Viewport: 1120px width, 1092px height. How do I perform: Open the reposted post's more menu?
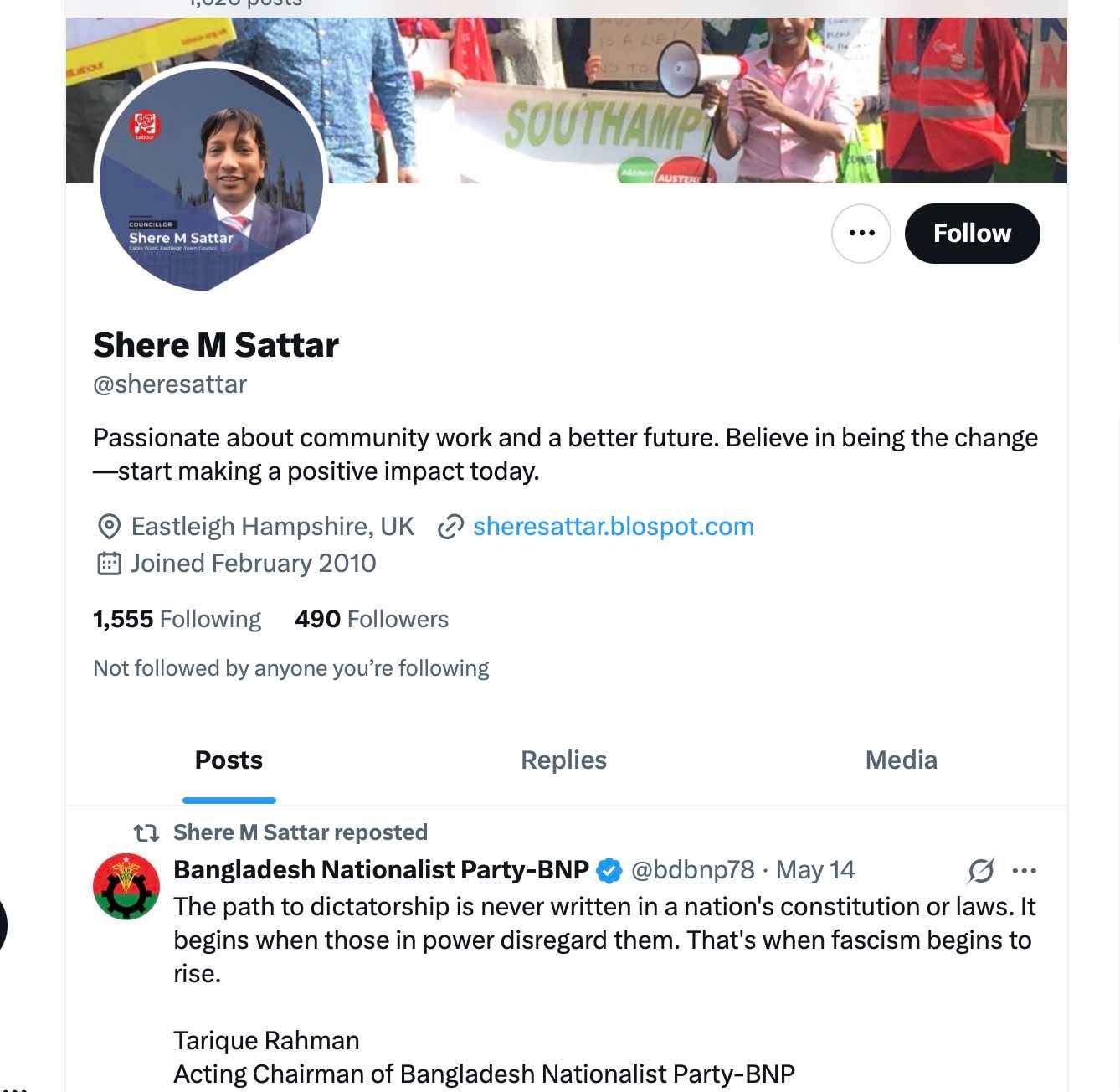1024,871
